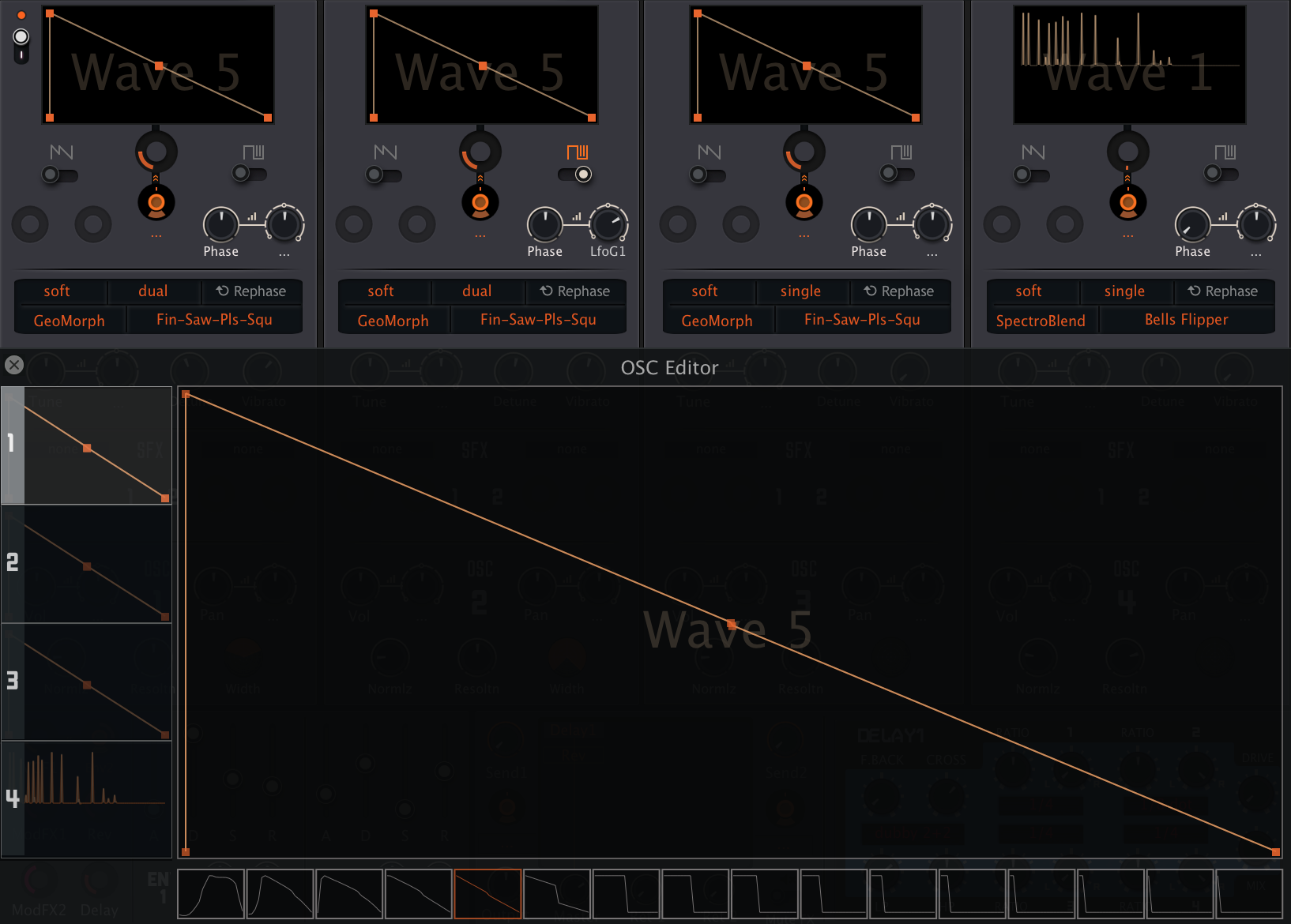Select the first wave frame thumbnail in bottom strip

click(211, 894)
